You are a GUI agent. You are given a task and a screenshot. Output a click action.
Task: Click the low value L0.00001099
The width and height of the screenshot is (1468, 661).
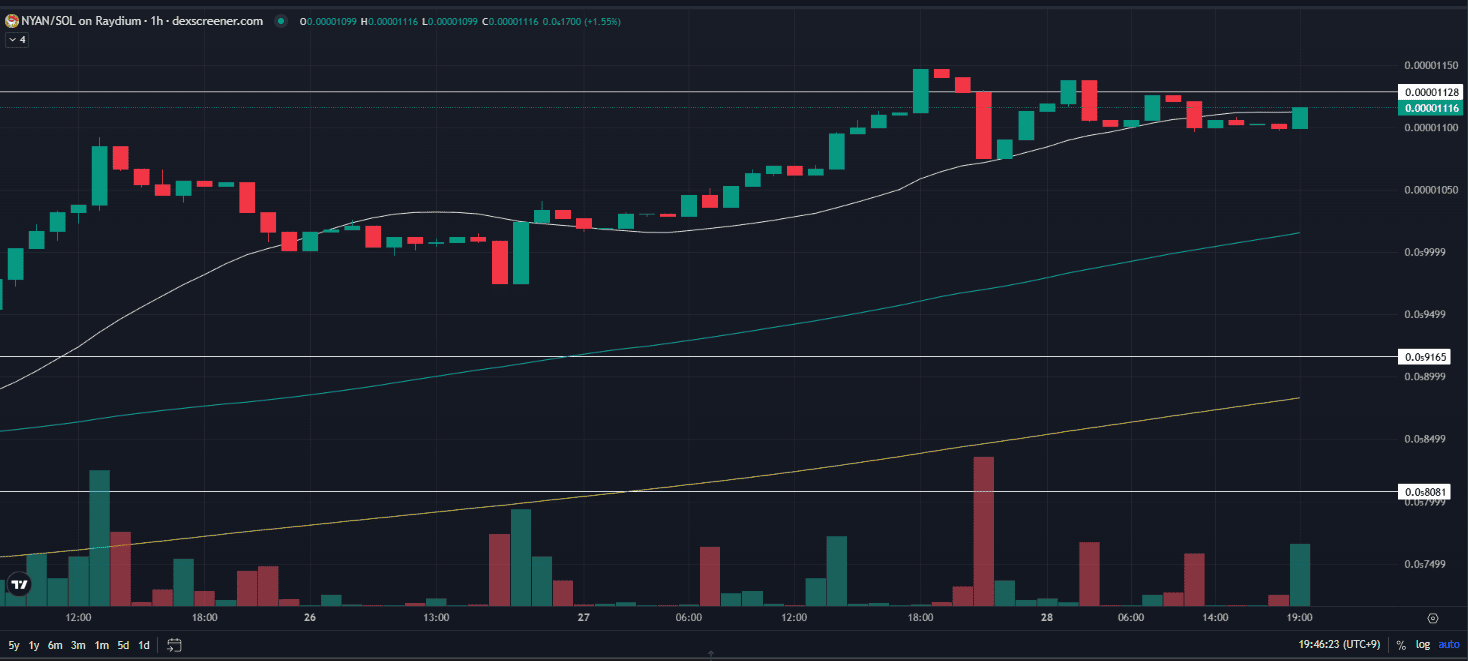click(450, 21)
